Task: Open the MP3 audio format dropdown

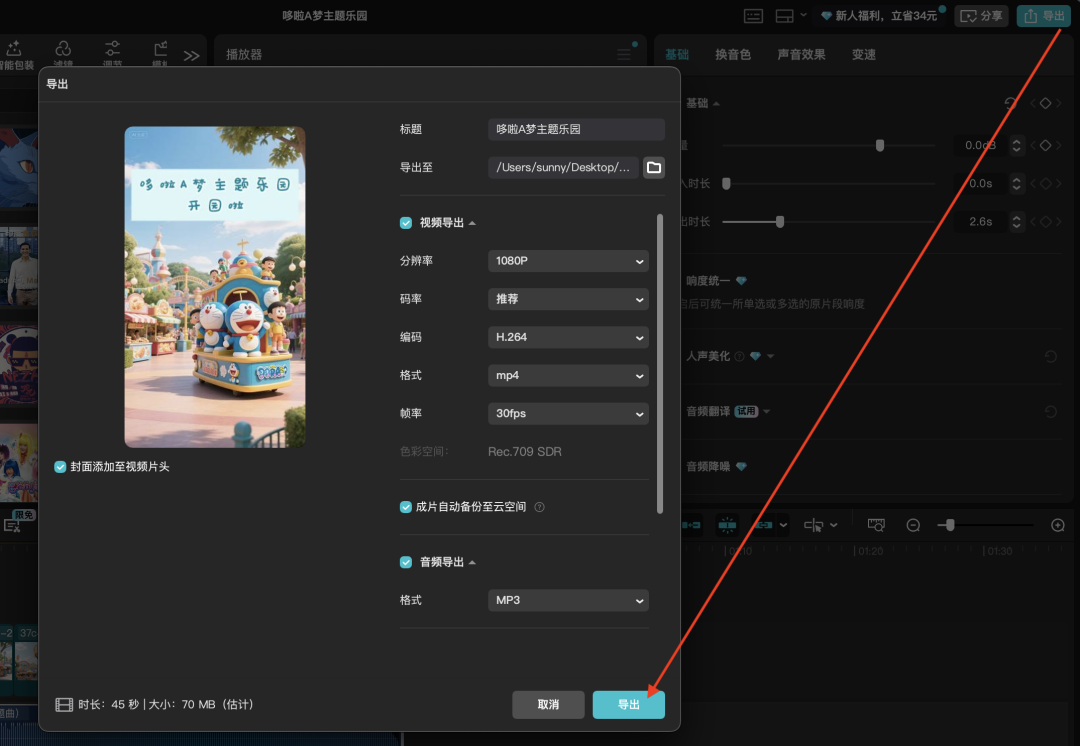Action: [567, 600]
